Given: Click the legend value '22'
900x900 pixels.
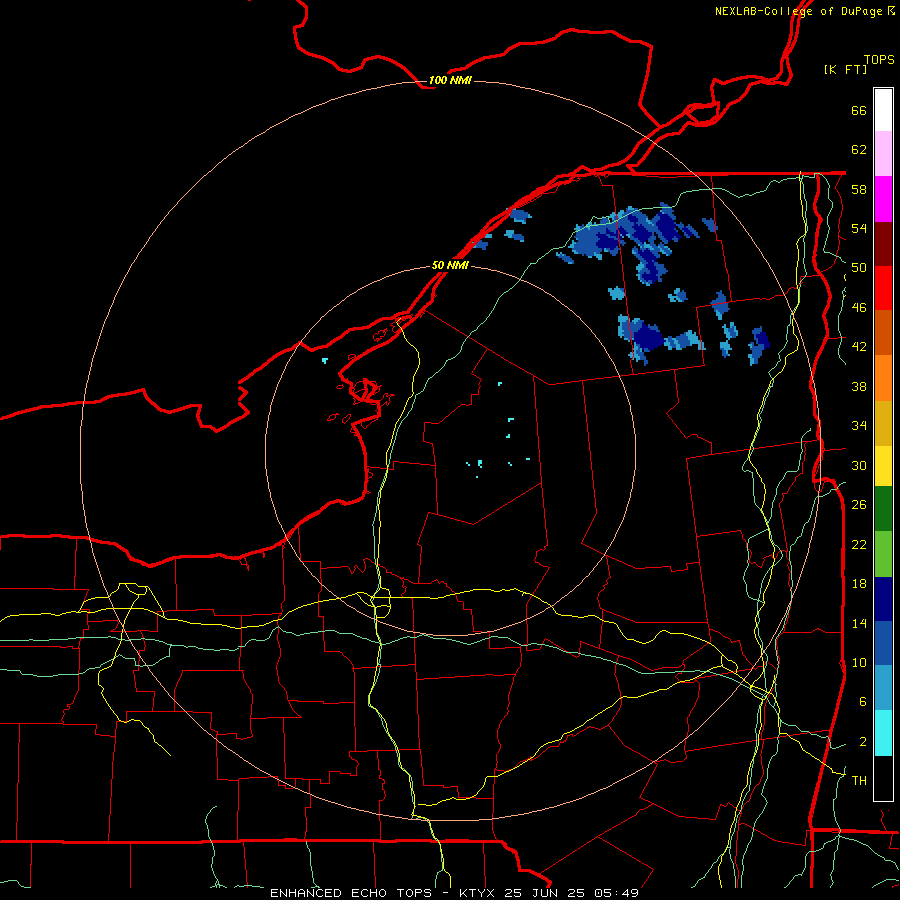Looking at the screenshot, I should pos(859,544).
